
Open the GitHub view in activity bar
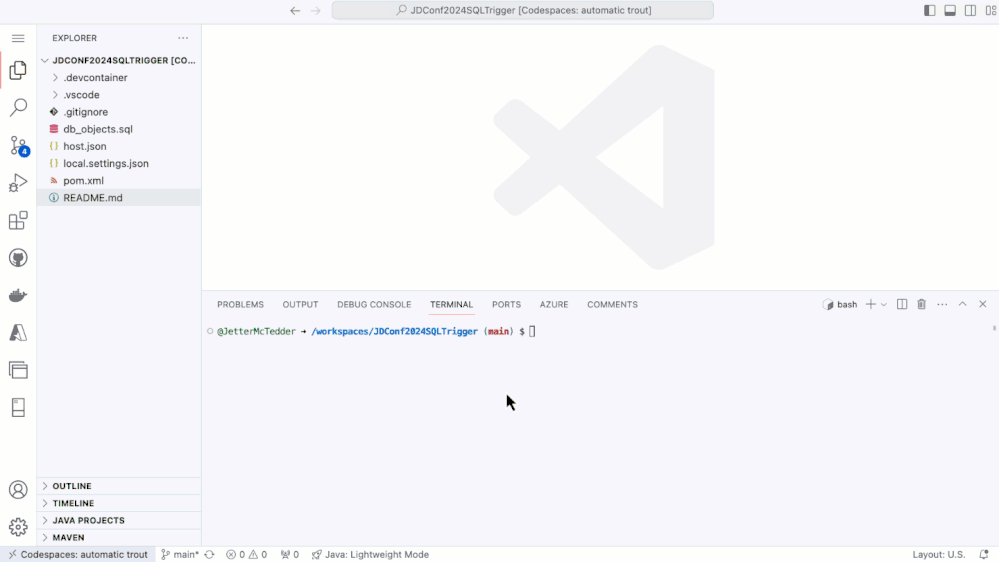click(18, 258)
